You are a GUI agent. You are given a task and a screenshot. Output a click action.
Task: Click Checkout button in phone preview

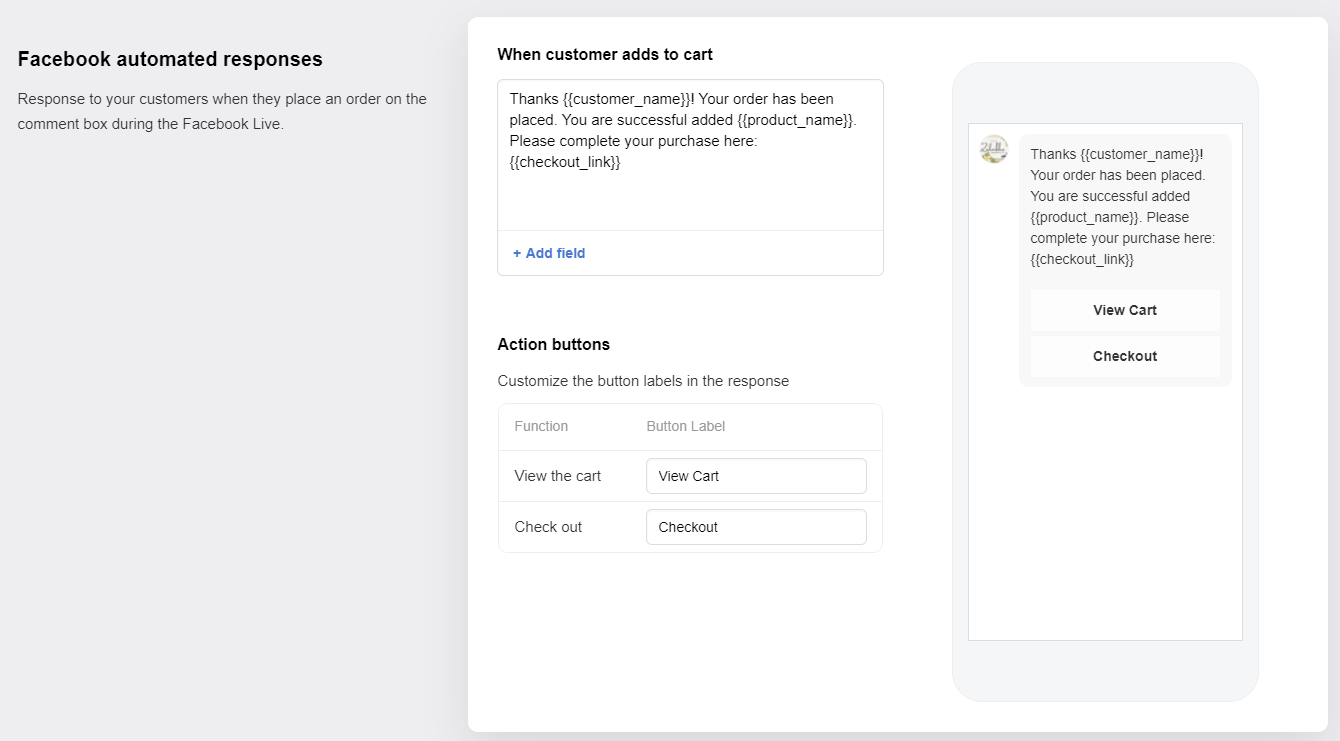tap(1125, 356)
